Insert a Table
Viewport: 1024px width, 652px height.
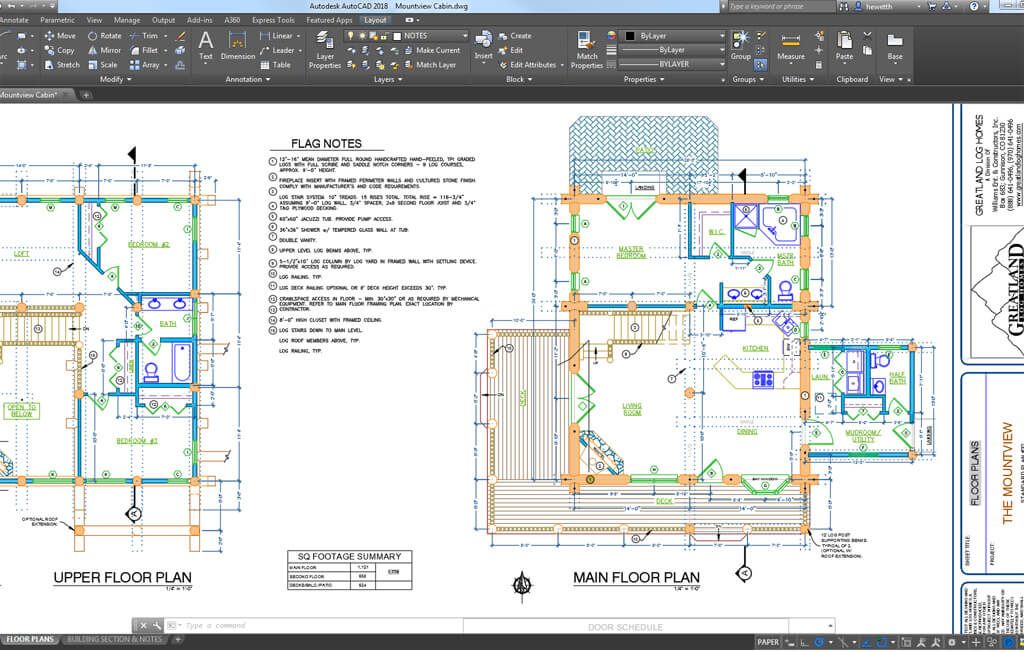click(x=276, y=65)
